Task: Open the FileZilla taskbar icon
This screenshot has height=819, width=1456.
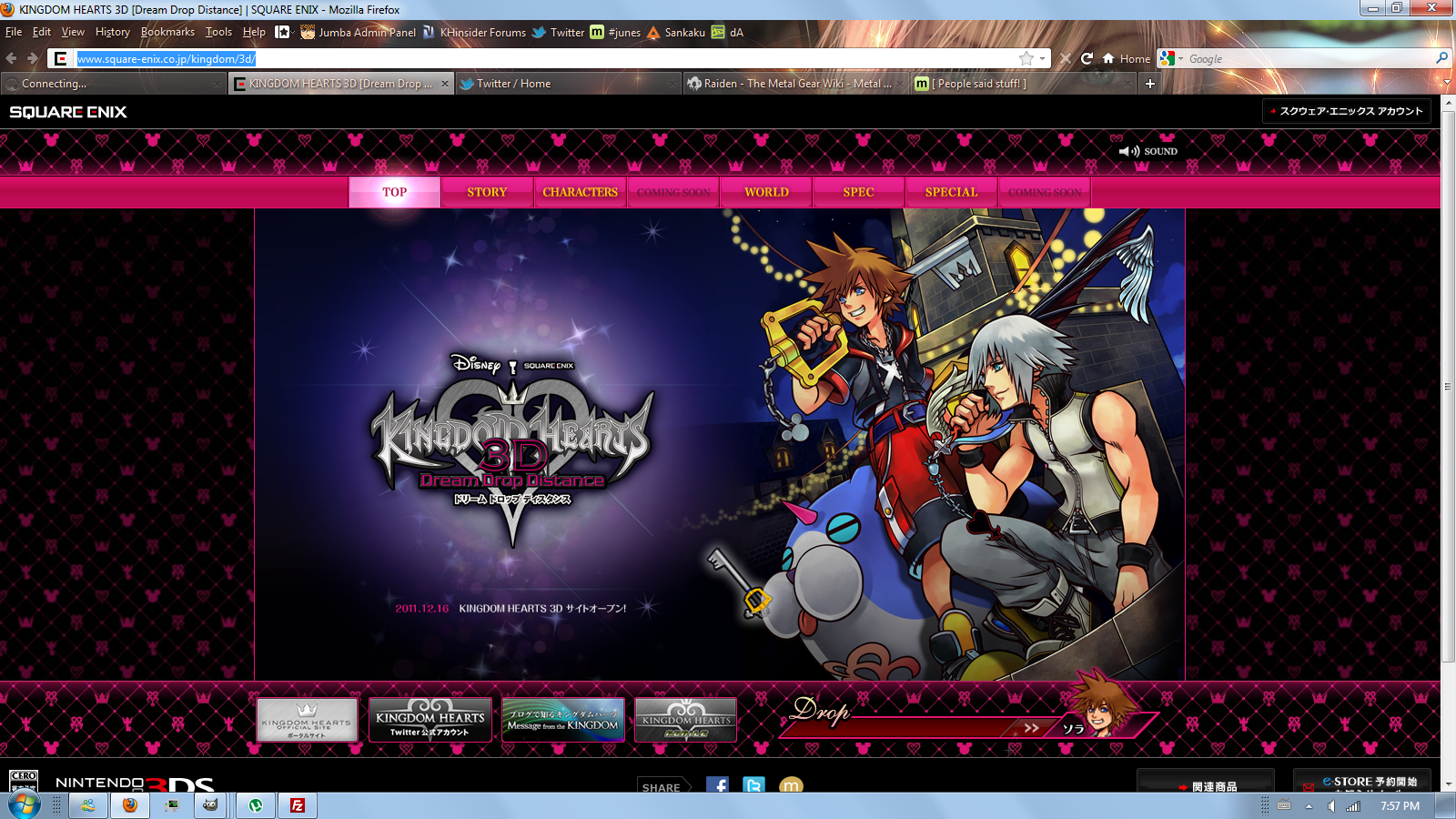Action: pyautogui.click(x=298, y=805)
